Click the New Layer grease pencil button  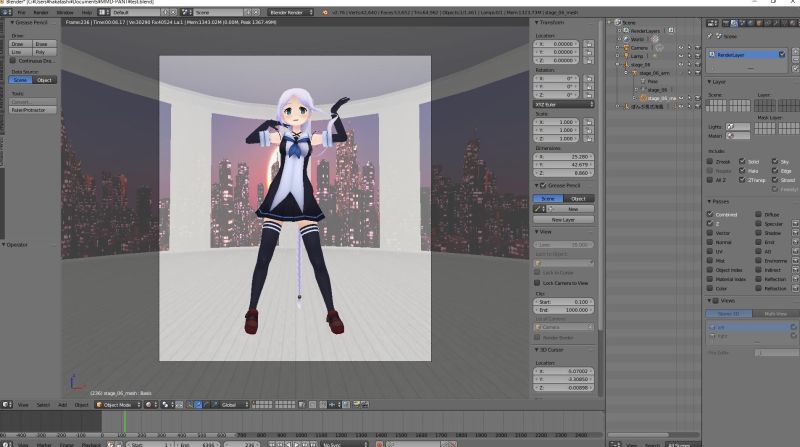(564, 219)
